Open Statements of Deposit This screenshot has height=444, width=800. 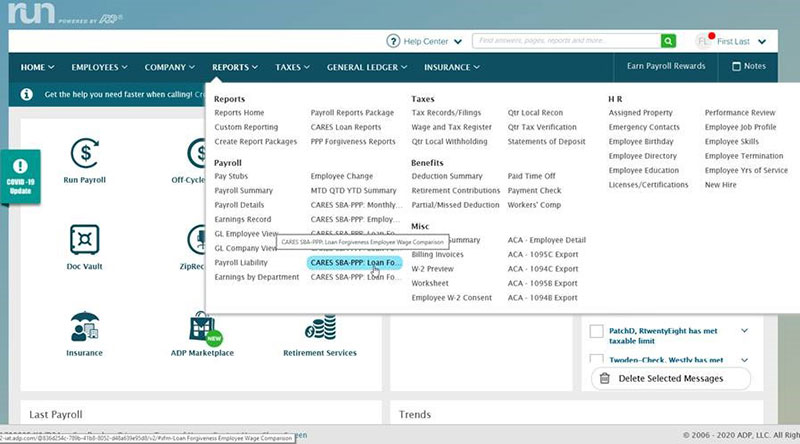tap(546, 141)
